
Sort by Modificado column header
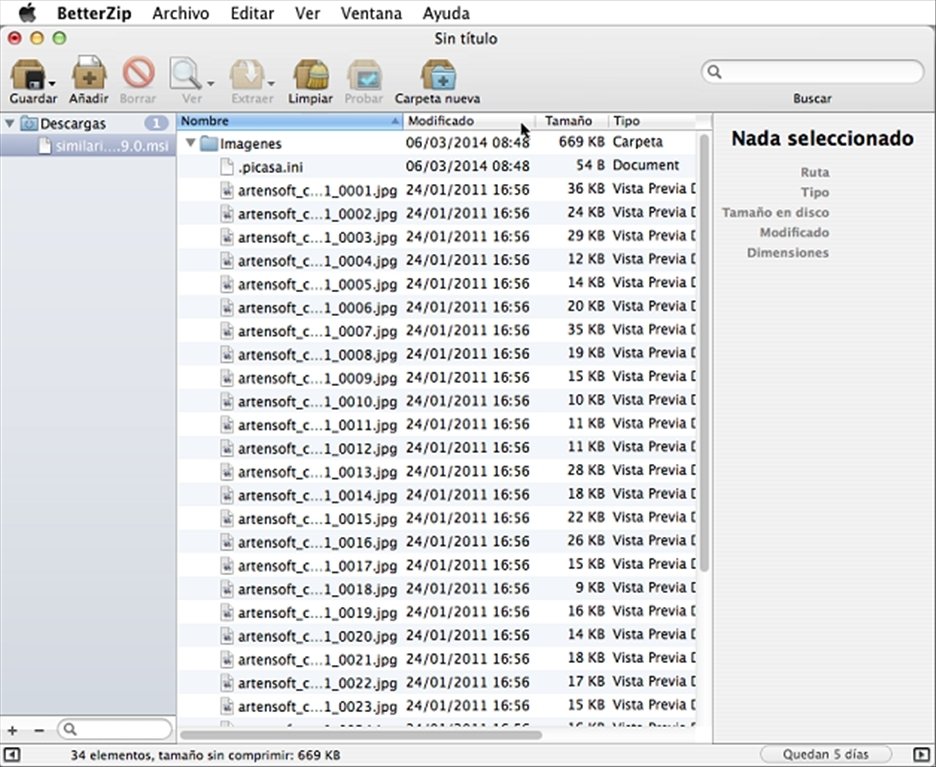pos(469,121)
